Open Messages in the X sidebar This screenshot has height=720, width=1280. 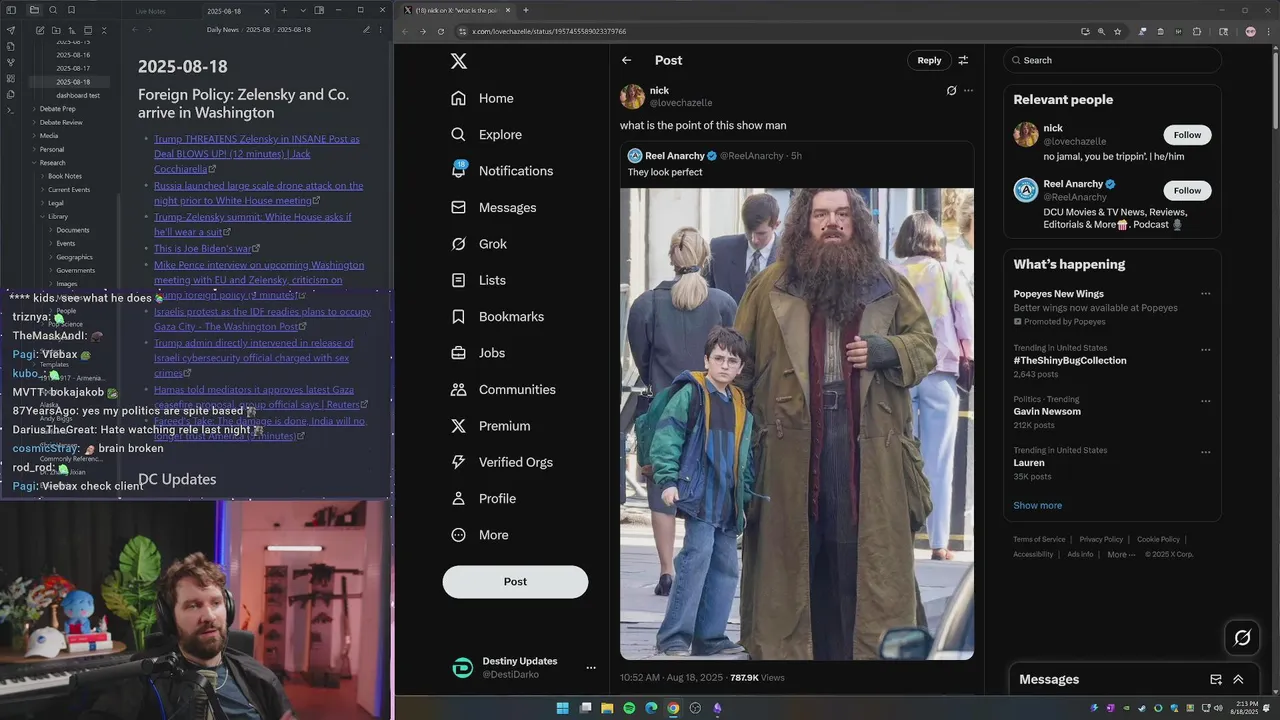click(492, 207)
